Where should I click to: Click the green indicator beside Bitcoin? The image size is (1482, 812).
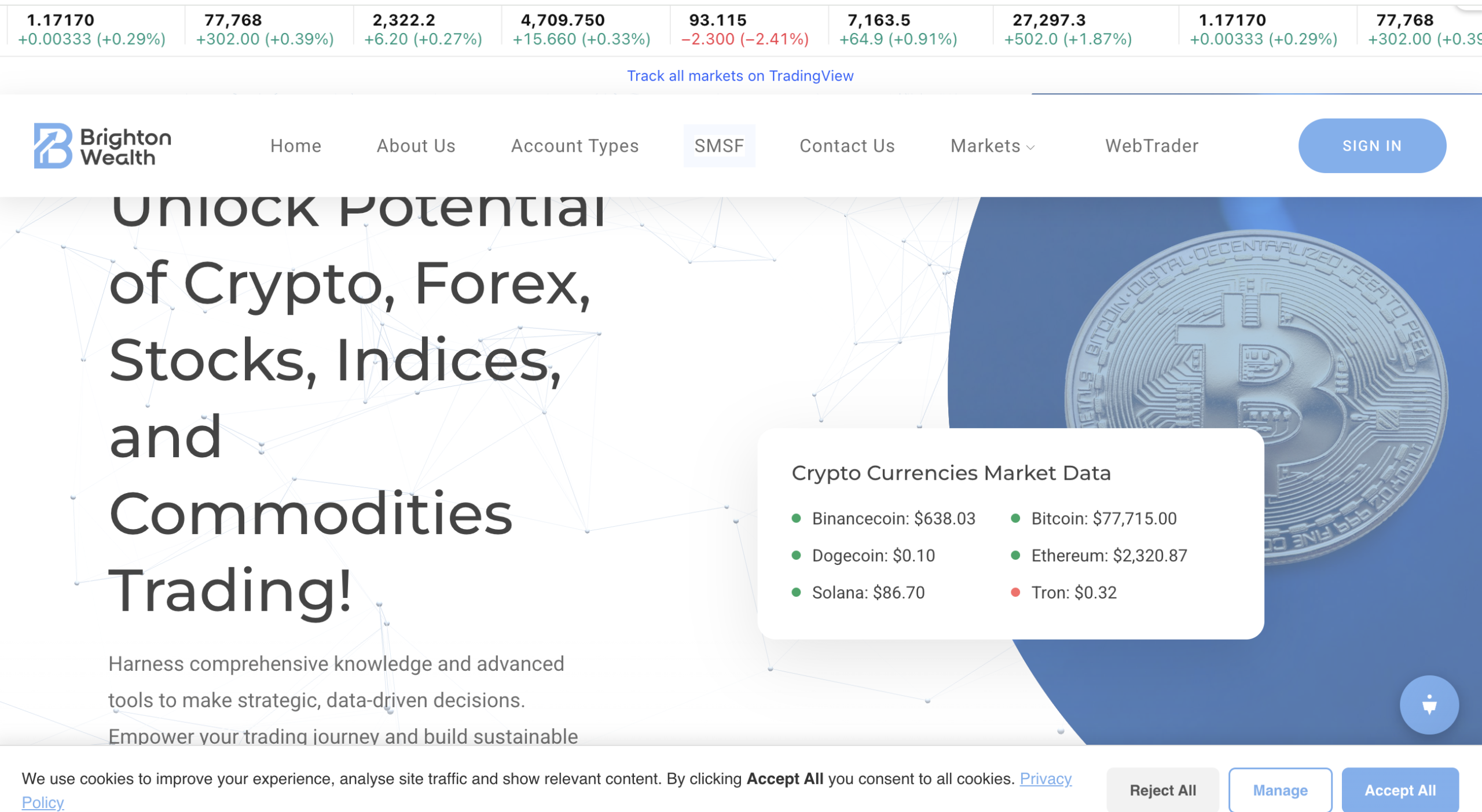pos(1016,519)
